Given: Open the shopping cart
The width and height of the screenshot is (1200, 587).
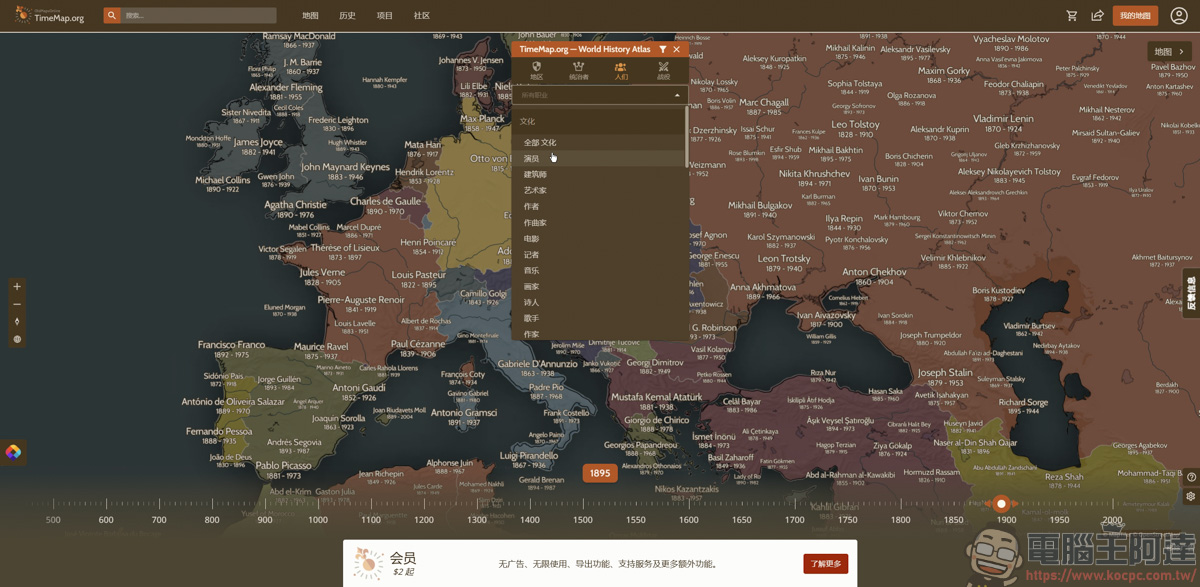Looking at the screenshot, I should [x=1072, y=15].
